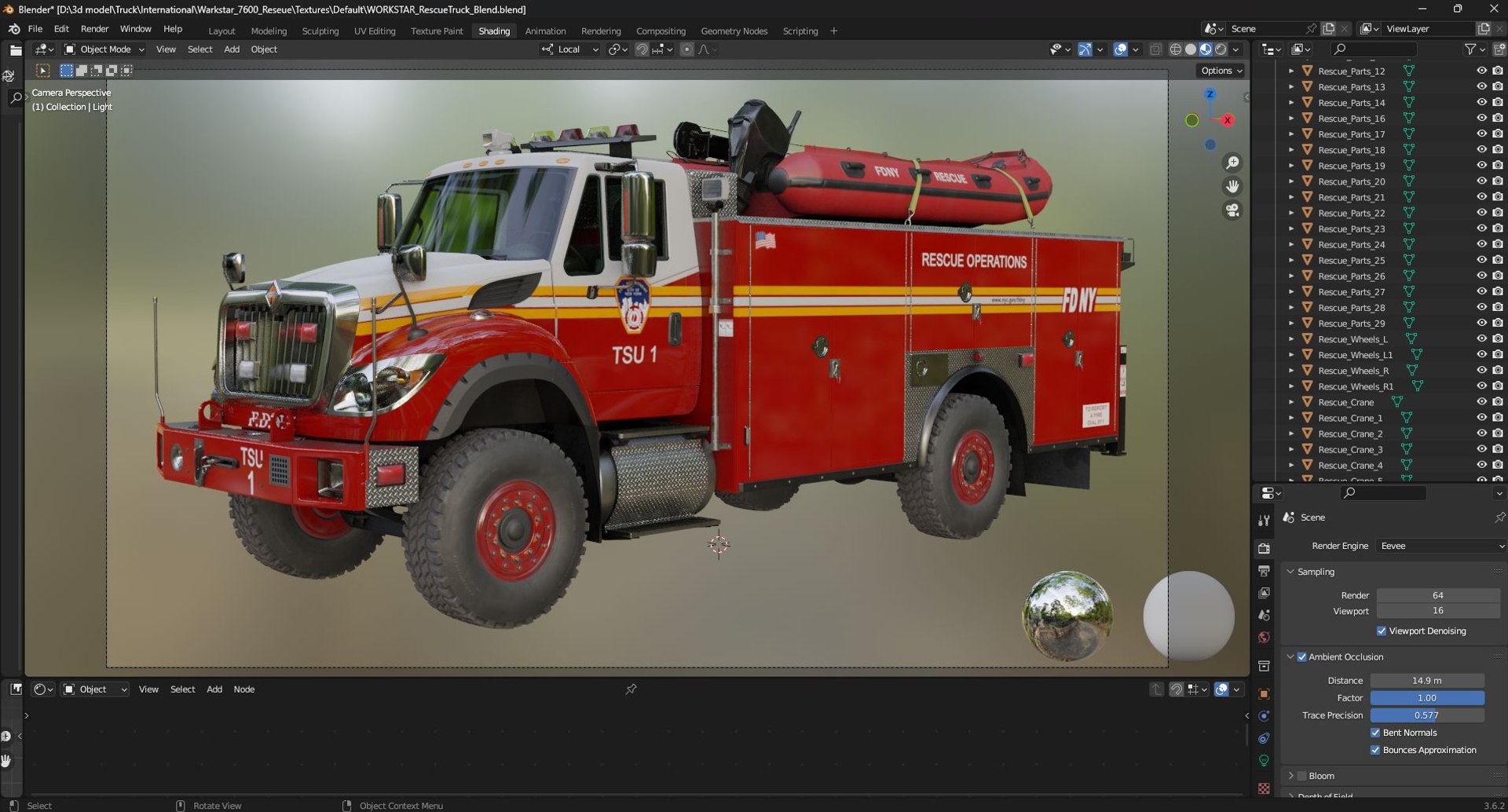Open the viewport Add menu
1508x812 pixels.
[x=232, y=49]
